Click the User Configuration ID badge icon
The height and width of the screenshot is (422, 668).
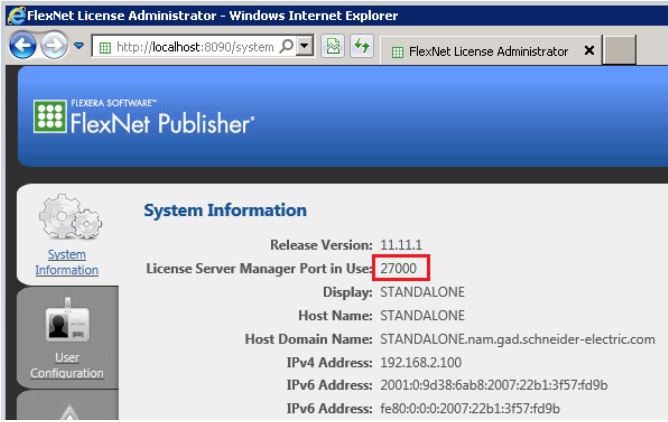tap(68, 321)
